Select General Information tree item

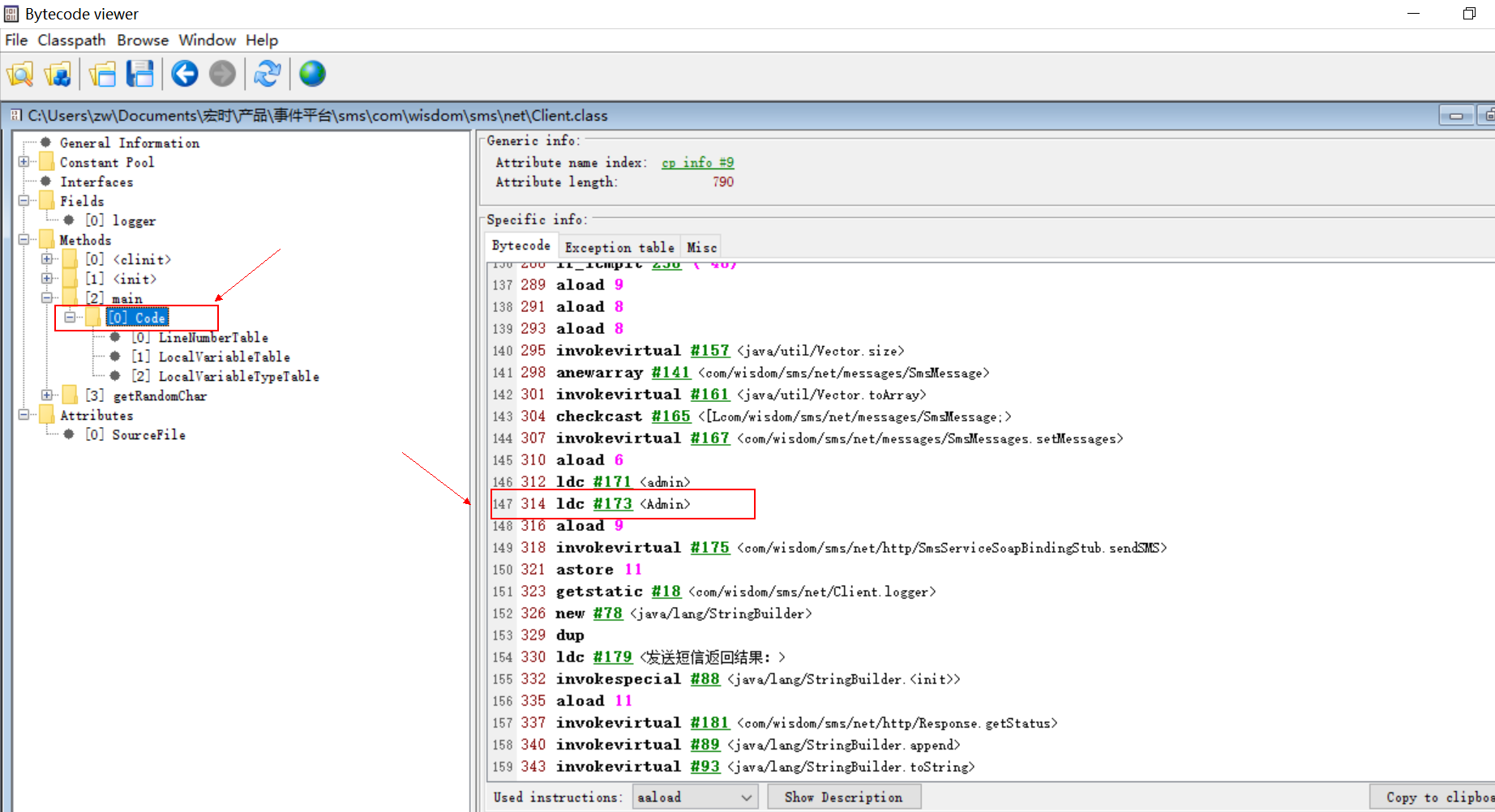point(130,143)
